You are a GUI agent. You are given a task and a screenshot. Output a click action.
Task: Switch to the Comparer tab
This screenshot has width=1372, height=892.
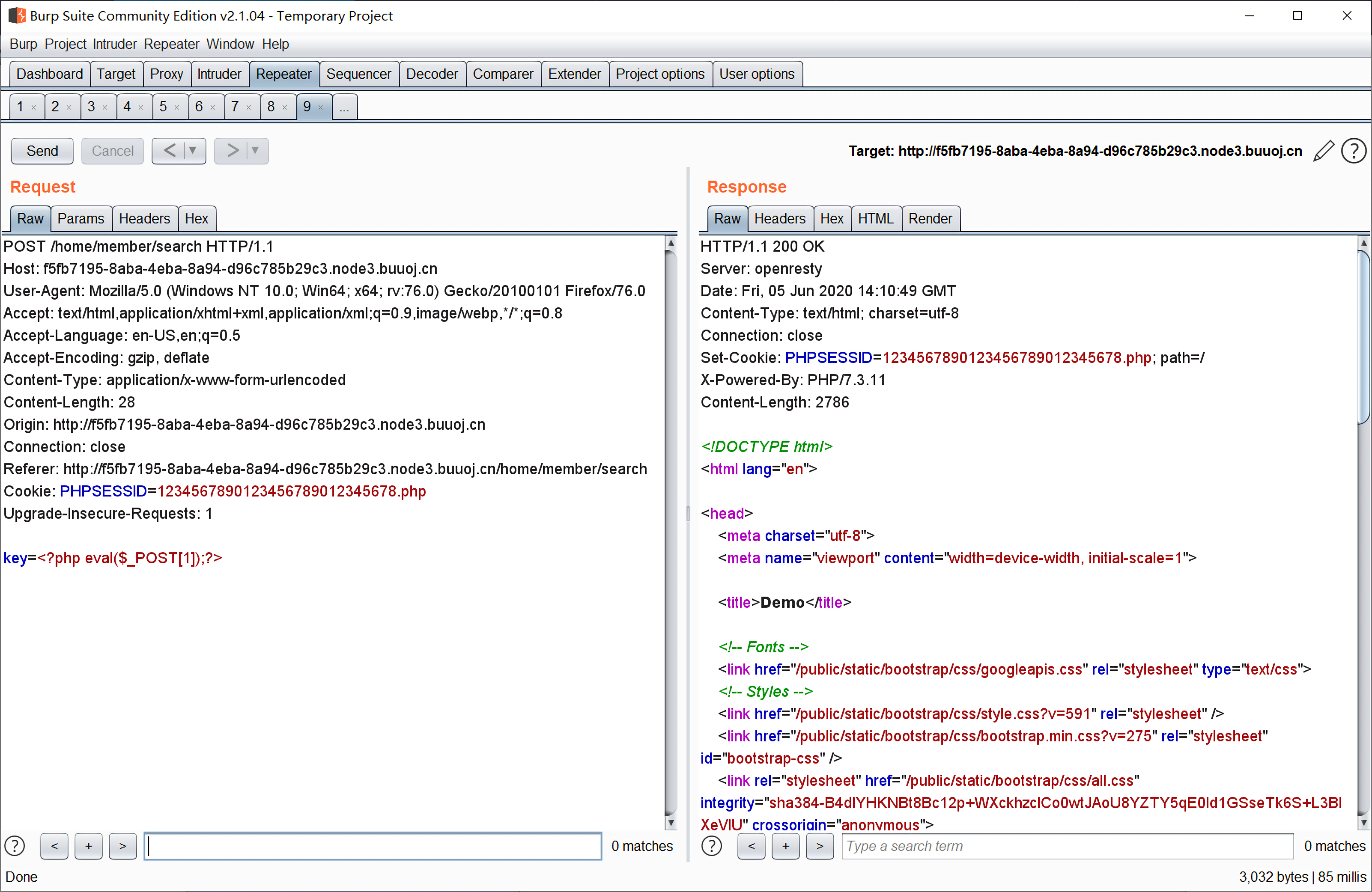tap(503, 74)
